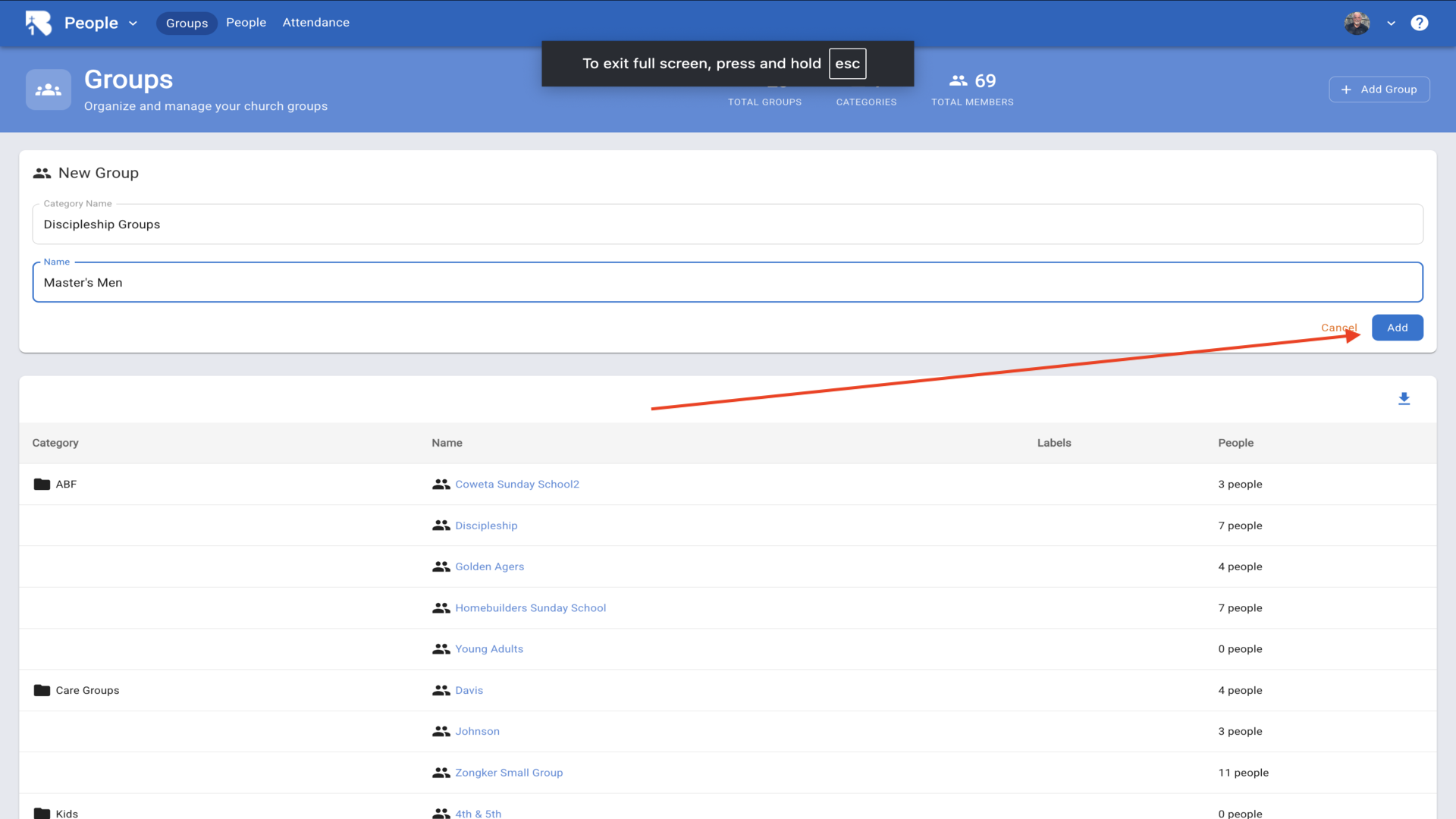Focus the group Name text field
This screenshot has width=1456, height=819.
coord(726,282)
